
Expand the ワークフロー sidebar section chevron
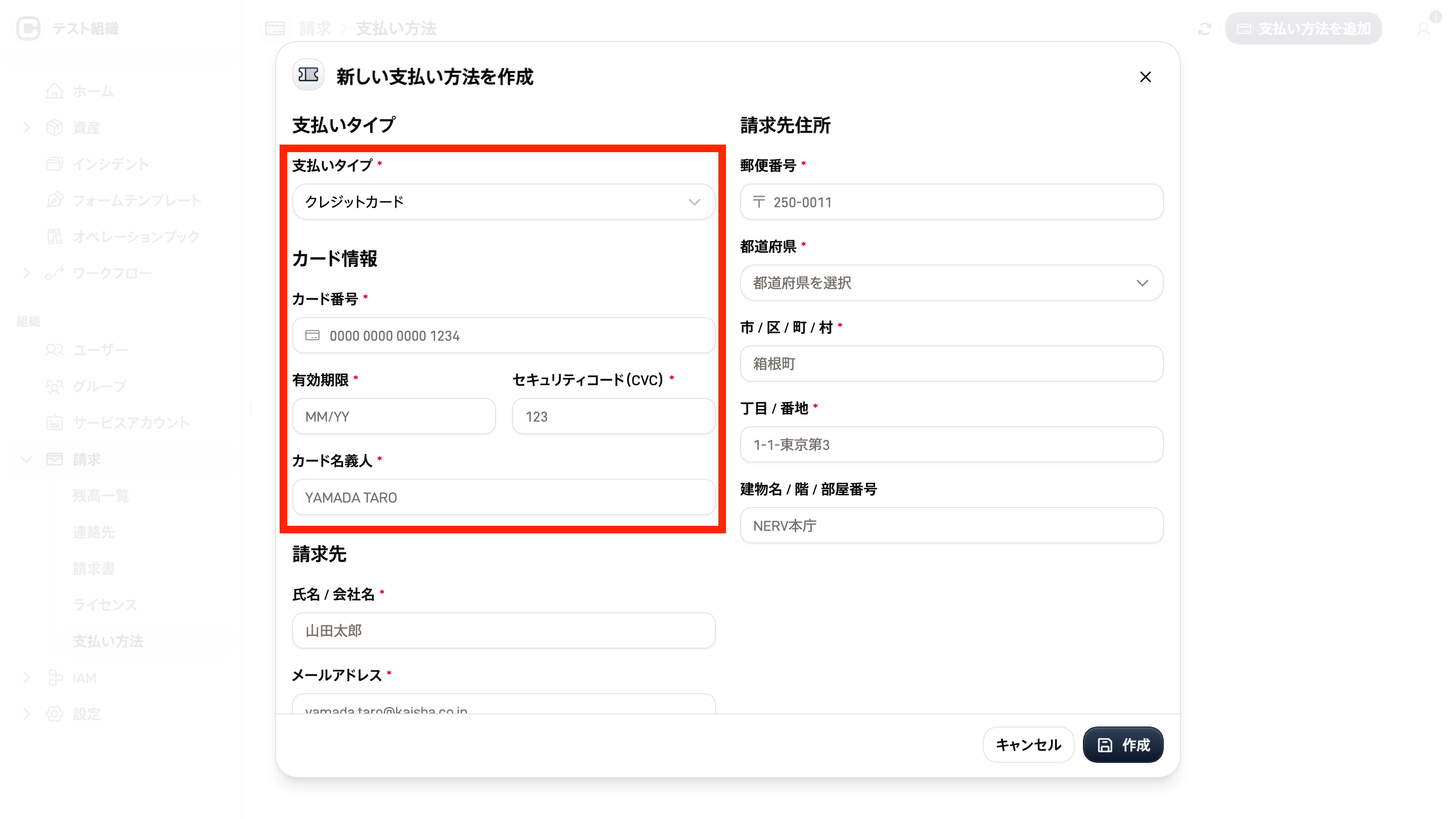(26, 274)
